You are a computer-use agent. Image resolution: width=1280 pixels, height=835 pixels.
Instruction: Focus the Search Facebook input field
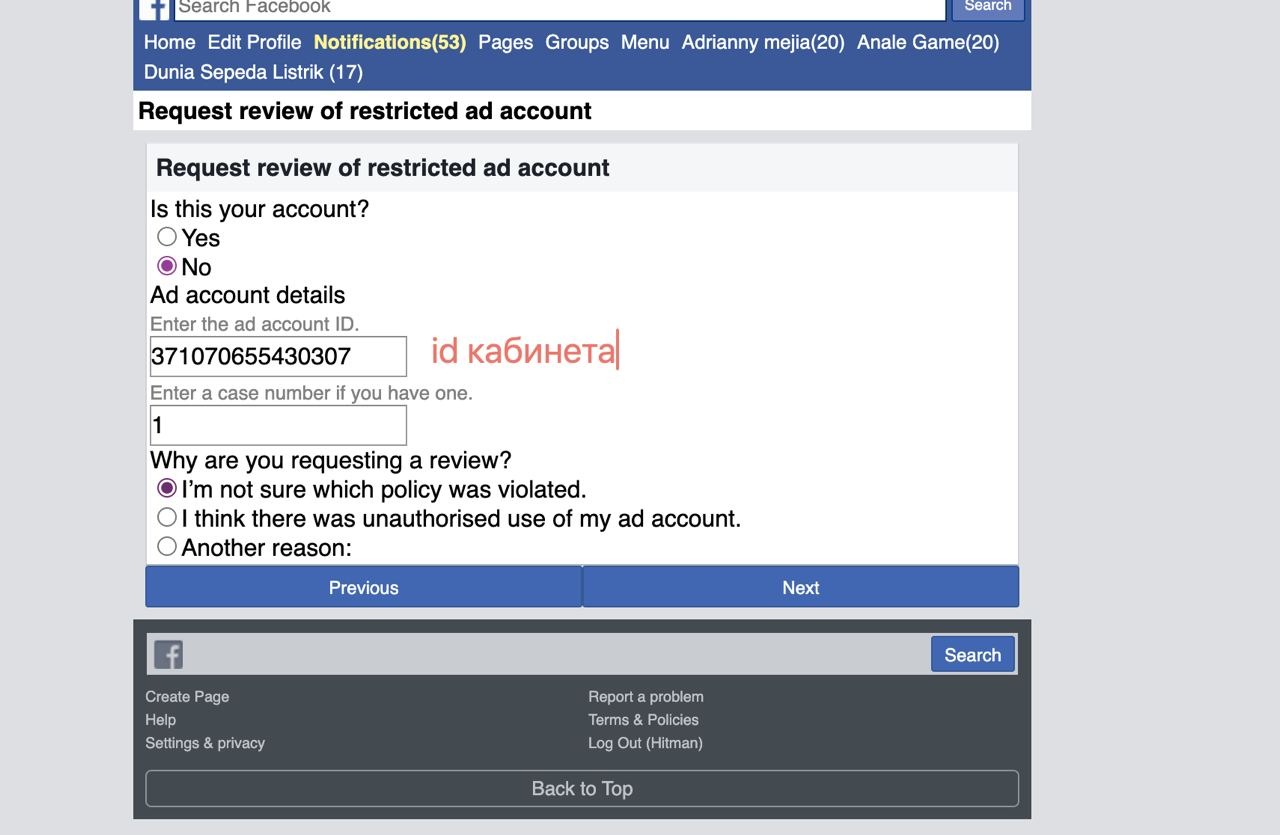tap(560, 8)
